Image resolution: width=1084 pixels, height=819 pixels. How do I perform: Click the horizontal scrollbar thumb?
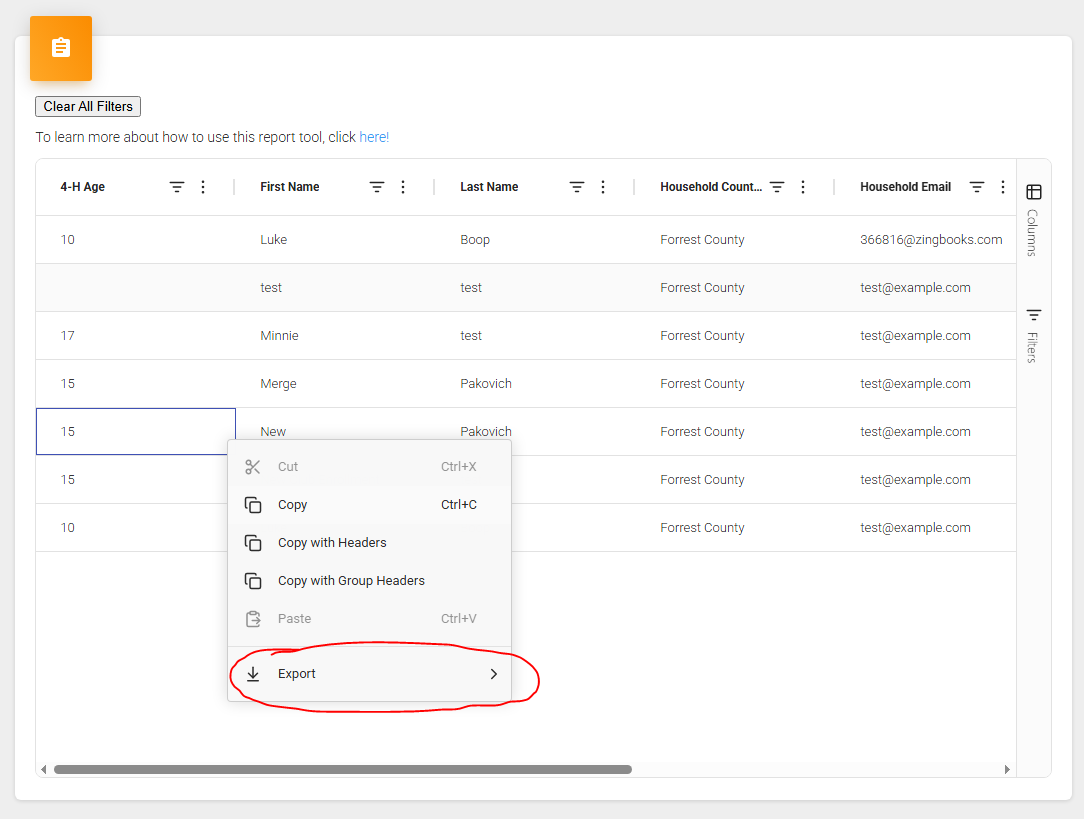pos(342,770)
